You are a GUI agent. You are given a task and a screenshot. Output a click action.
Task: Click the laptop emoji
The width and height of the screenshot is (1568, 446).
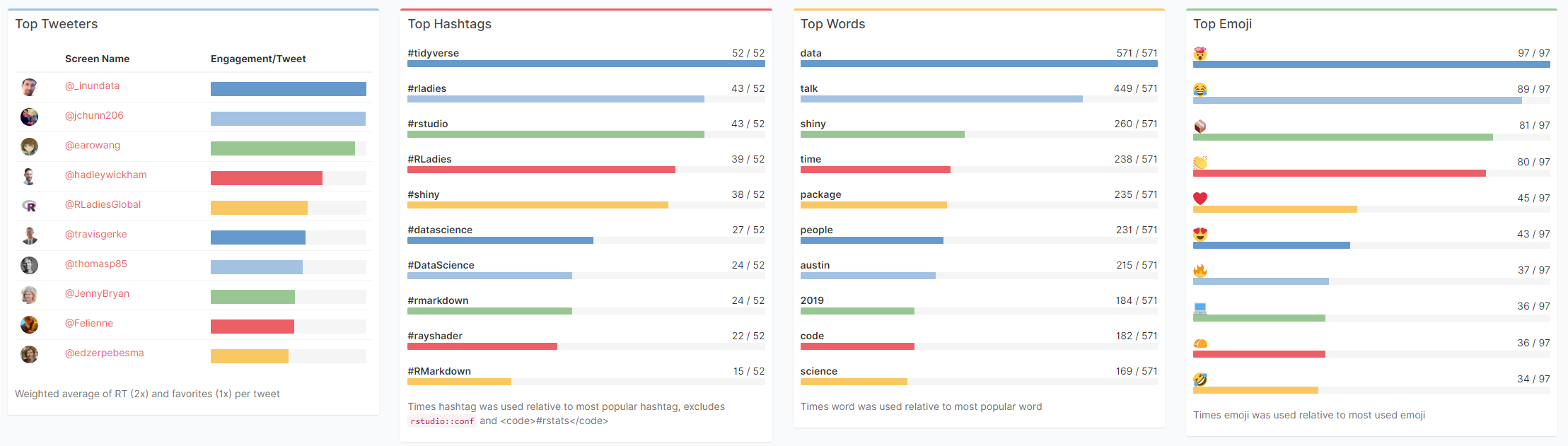(x=1200, y=307)
